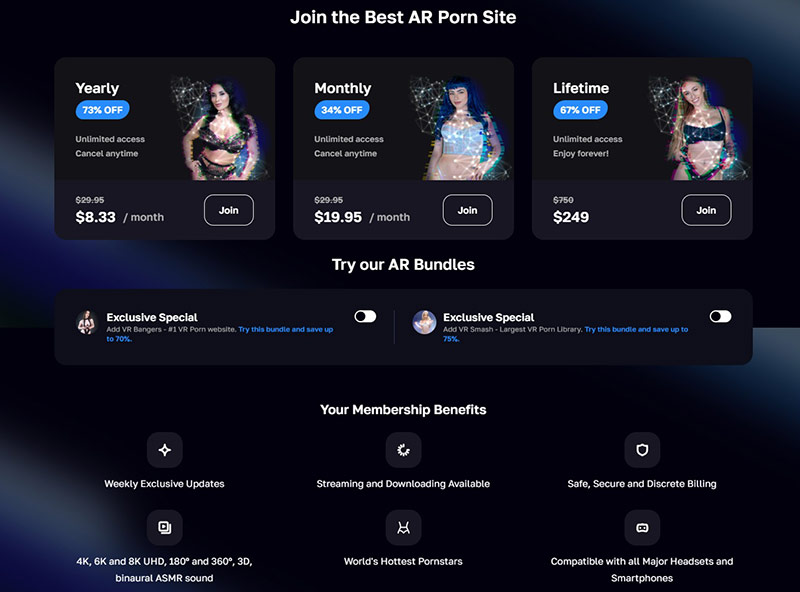The image size is (800, 592).
Task: Click the 67% OFF badge
Action: [580, 110]
